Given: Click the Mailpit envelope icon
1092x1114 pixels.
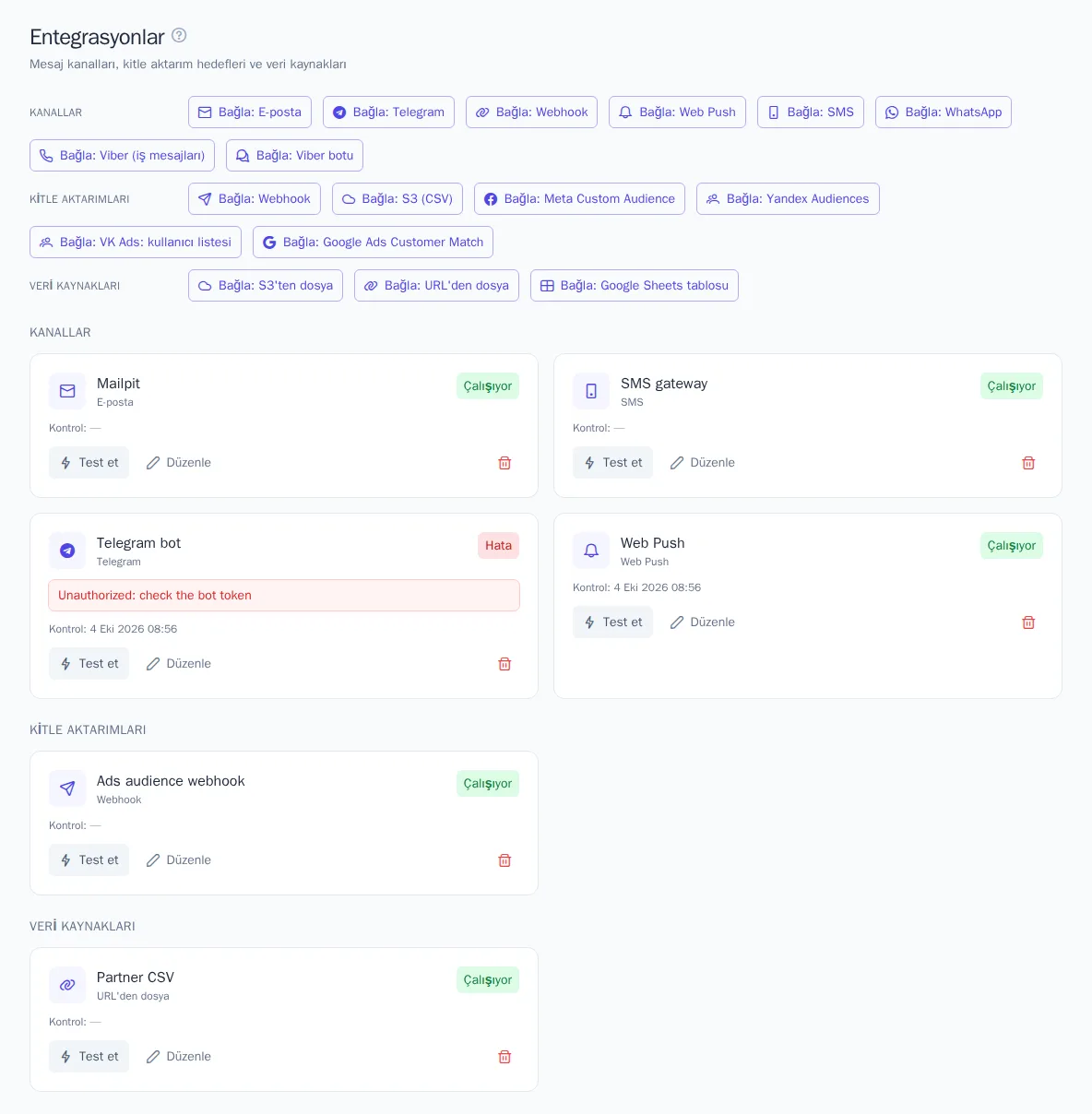Looking at the screenshot, I should [x=67, y=391].
